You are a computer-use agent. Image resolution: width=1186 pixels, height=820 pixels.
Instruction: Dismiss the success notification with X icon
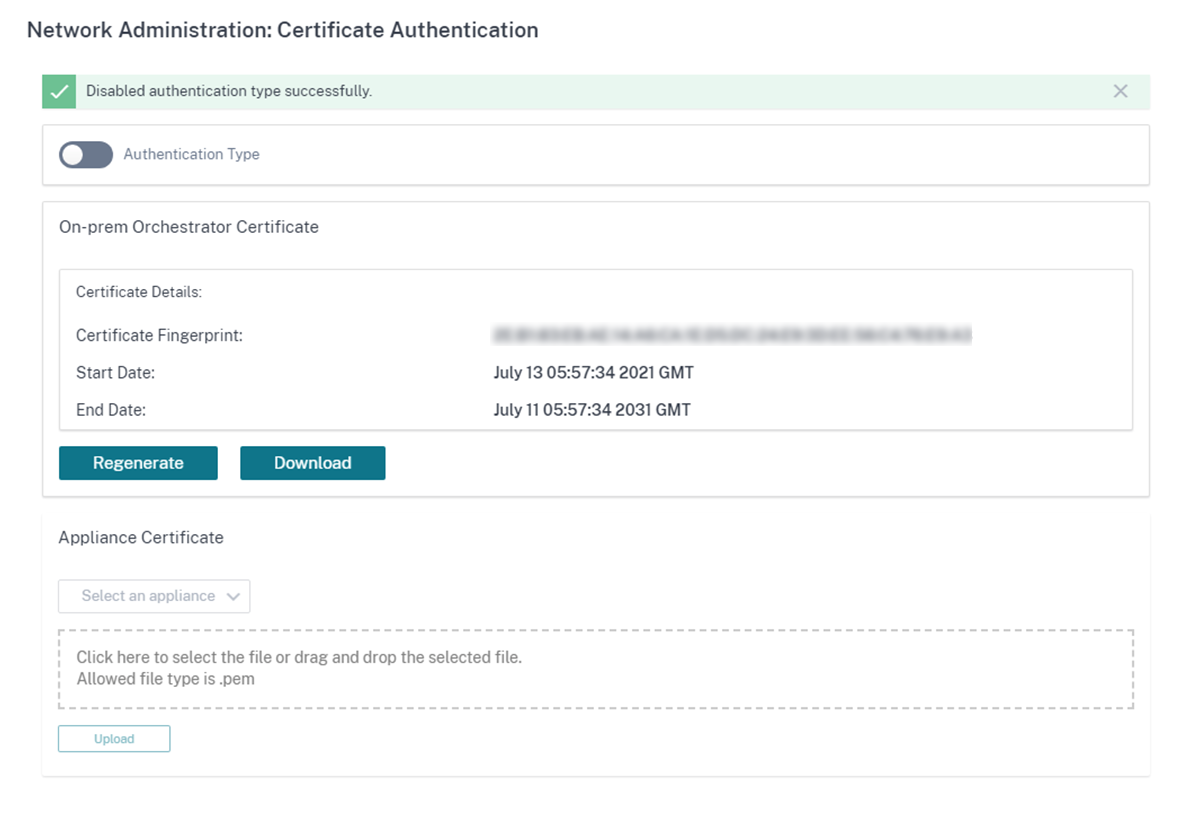1120,92
